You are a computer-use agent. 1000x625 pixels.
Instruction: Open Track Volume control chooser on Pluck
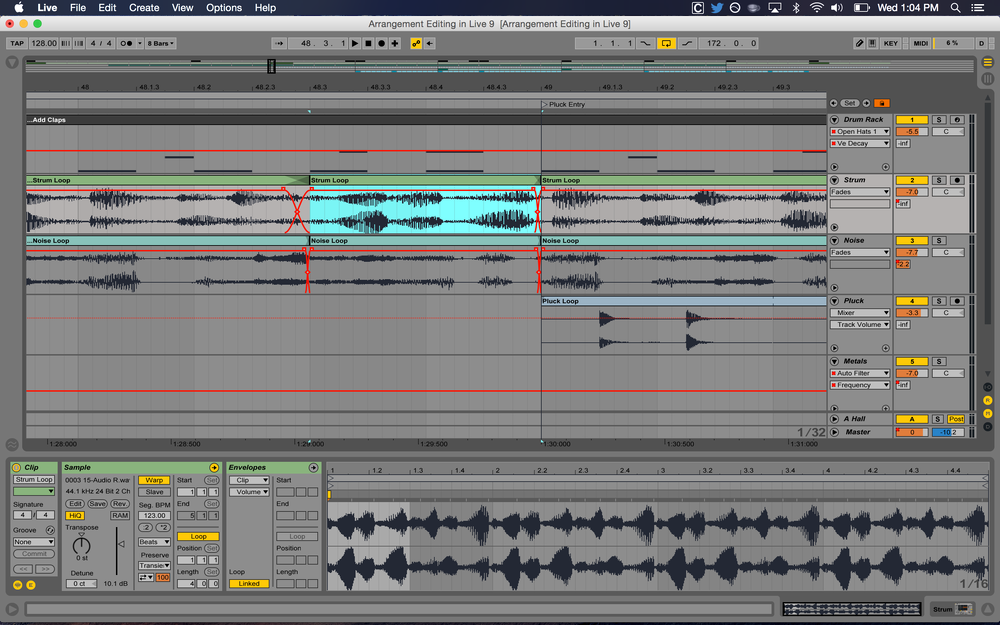(x=860, y=325)
